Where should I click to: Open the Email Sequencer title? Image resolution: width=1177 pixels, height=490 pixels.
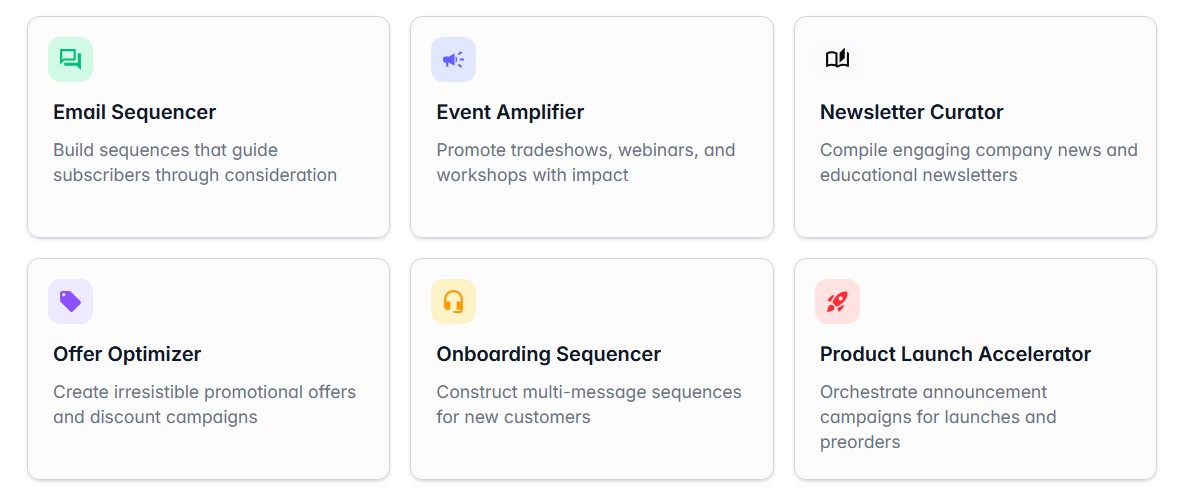tap(134, 112)
